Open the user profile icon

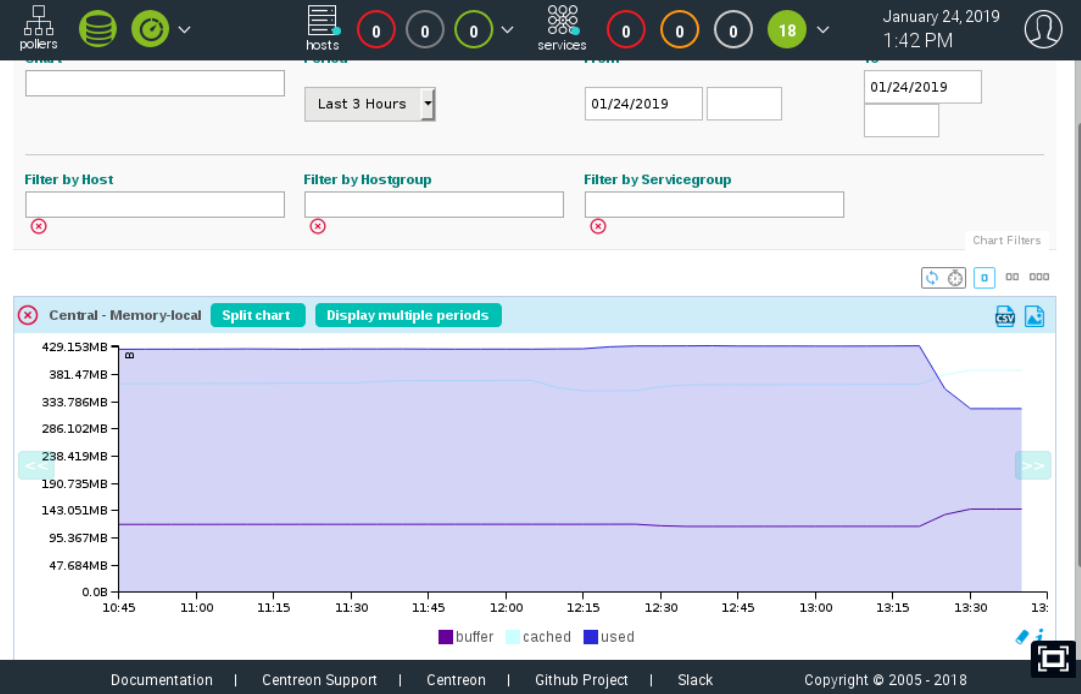(1043, 29)
